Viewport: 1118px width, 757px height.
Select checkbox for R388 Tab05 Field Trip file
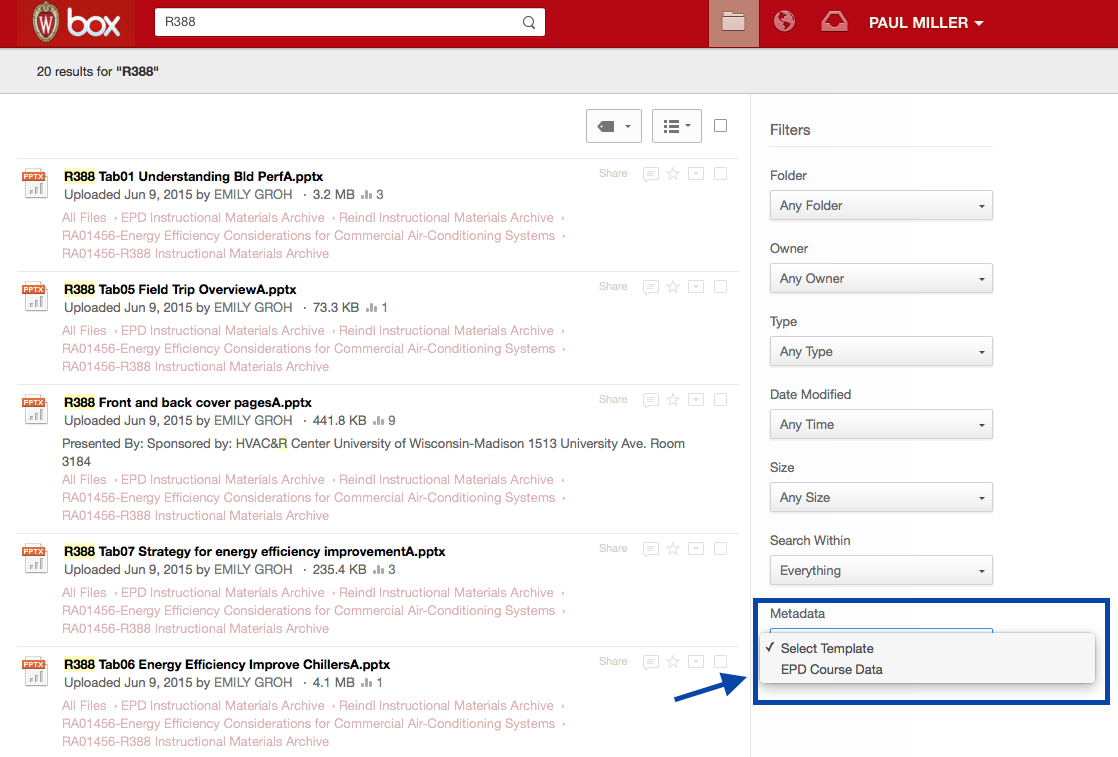click(x=721, y=287)
